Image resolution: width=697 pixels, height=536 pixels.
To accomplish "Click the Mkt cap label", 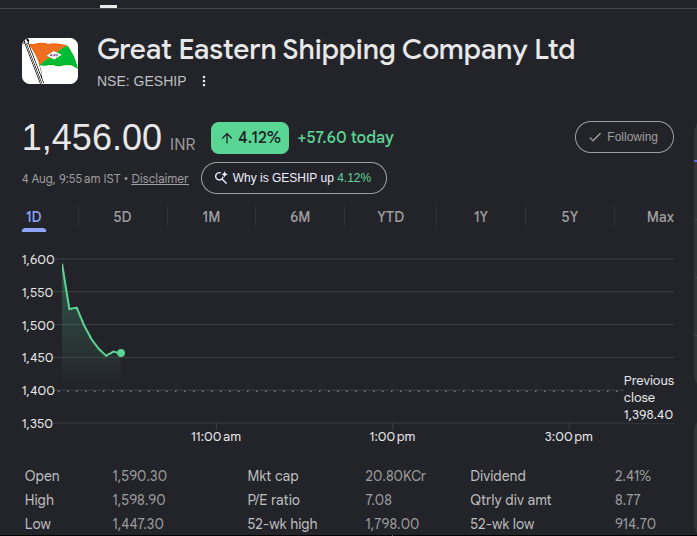I will pos(273,476).
